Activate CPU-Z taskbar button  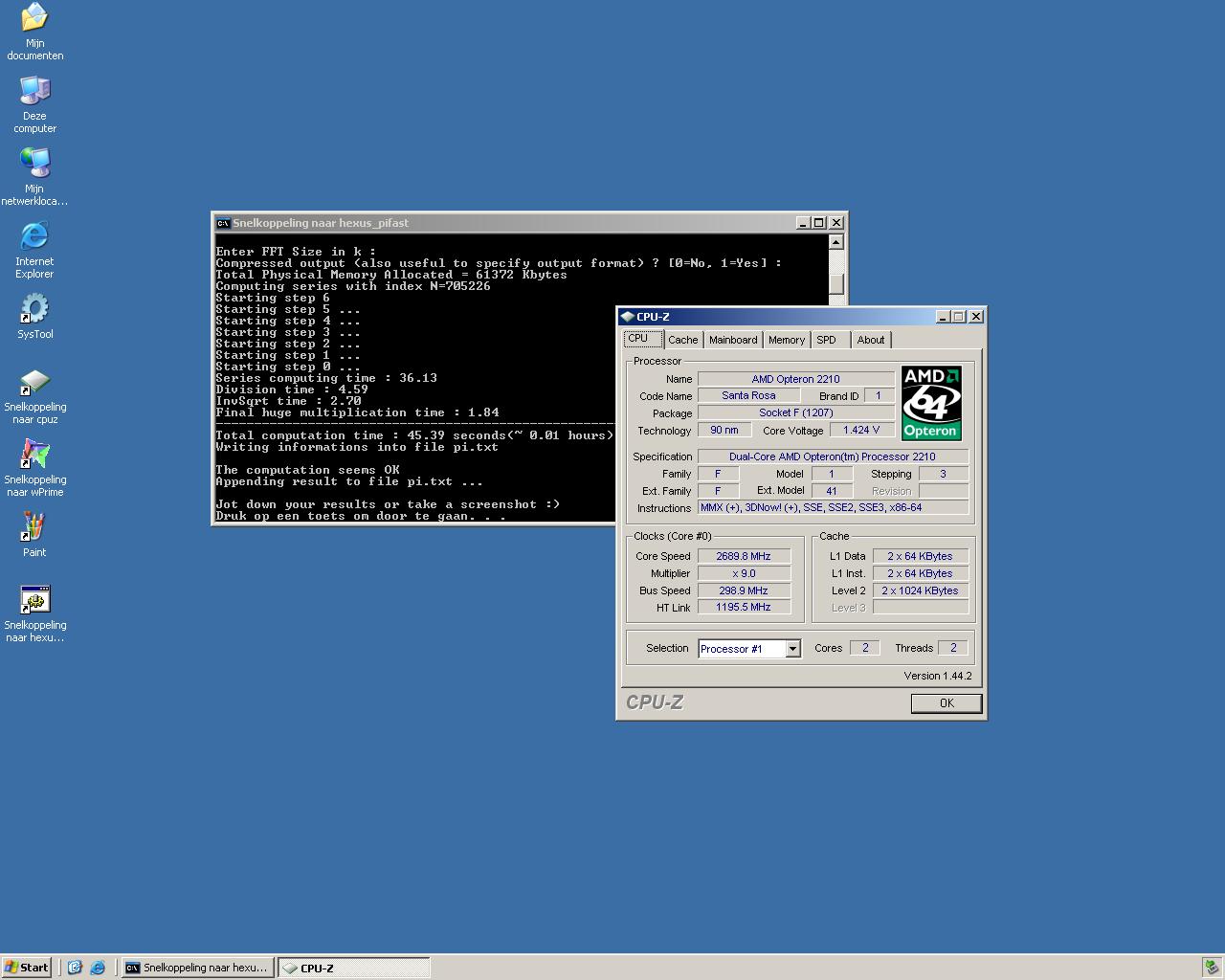354,968
